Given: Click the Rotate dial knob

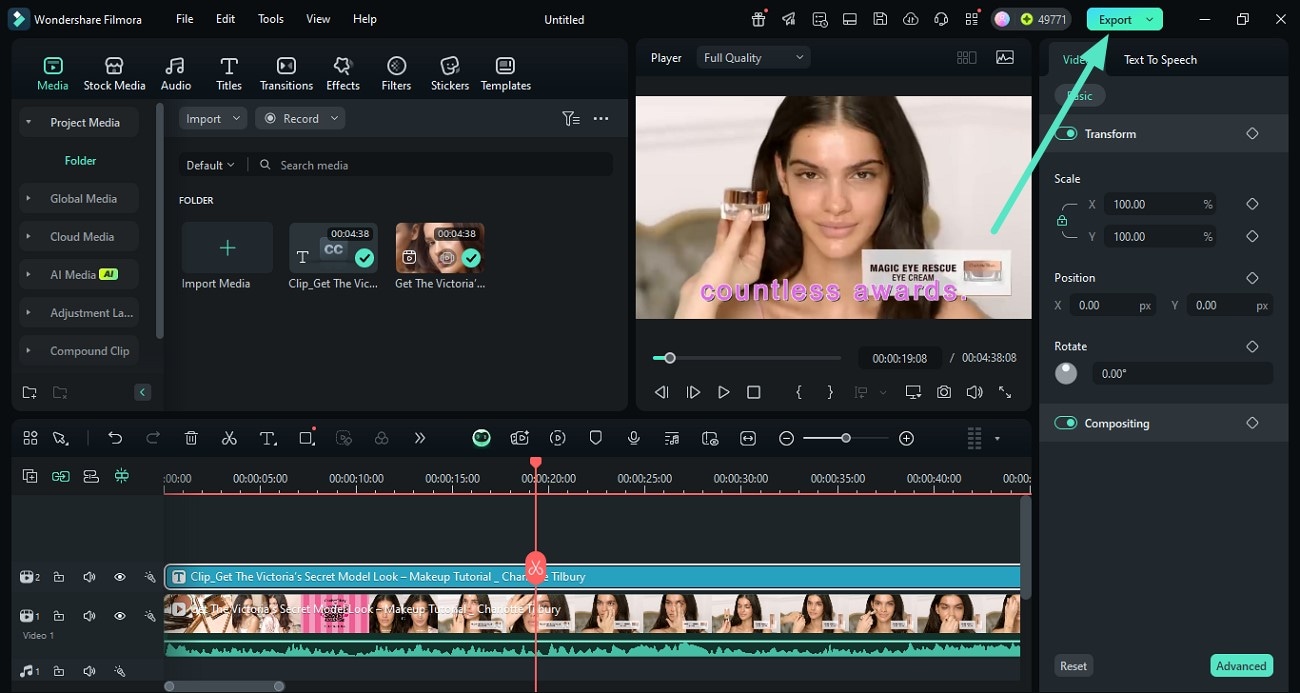Looking at the screenshot, I should (x=1066, y=373).
